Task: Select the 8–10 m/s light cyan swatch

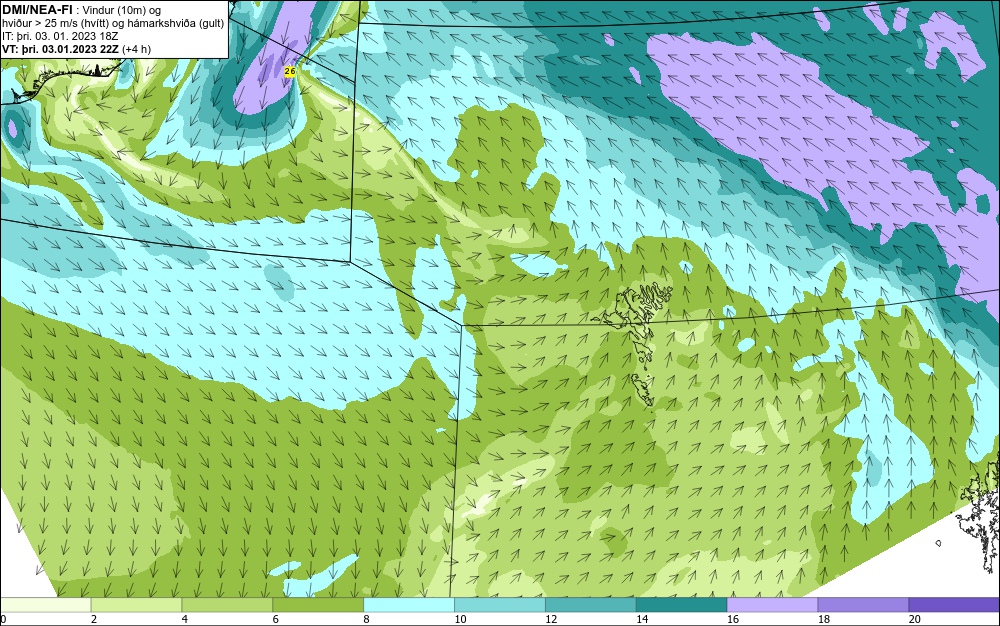Action: pos(409,605)
